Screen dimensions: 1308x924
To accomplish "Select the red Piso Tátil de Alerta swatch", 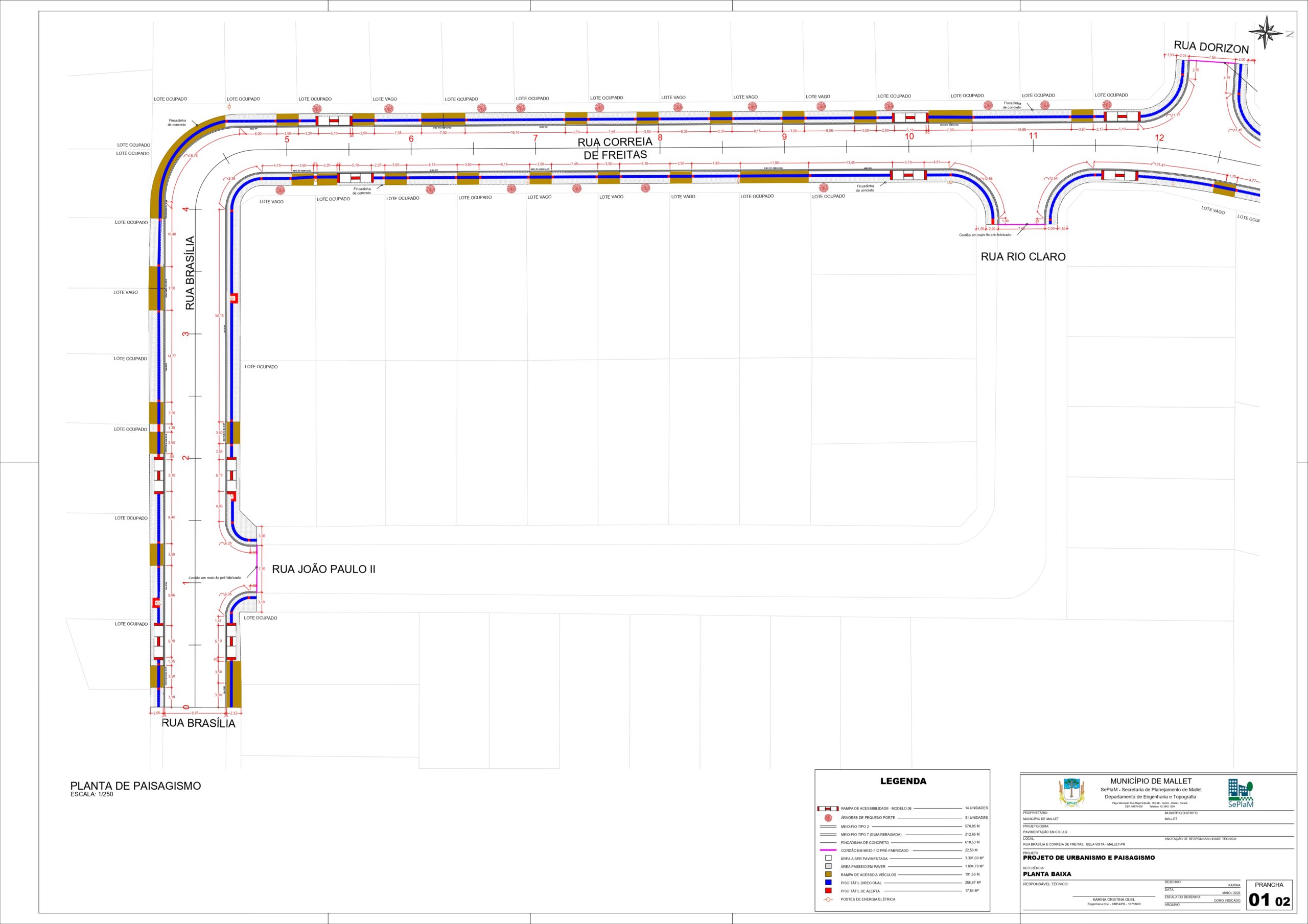I will point(829,890).
